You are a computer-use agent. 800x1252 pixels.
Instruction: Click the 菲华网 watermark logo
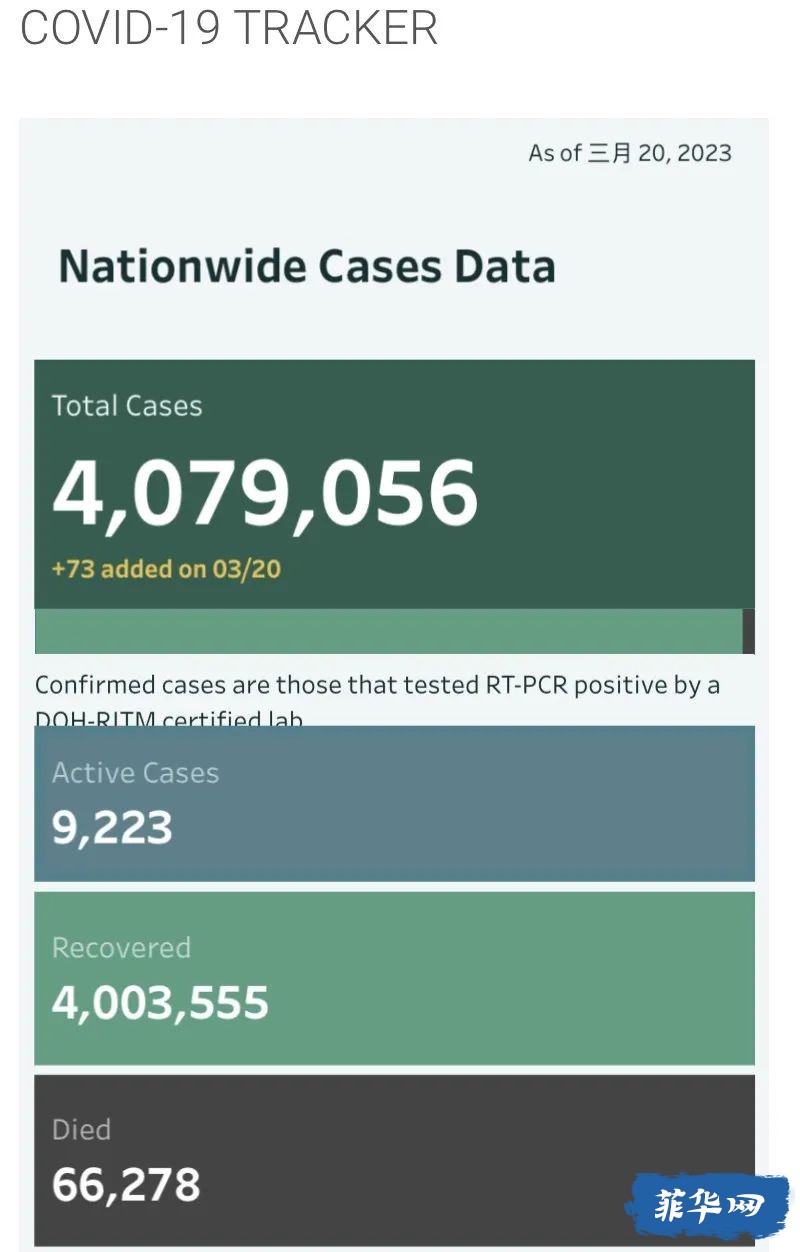click(708, 1208)
